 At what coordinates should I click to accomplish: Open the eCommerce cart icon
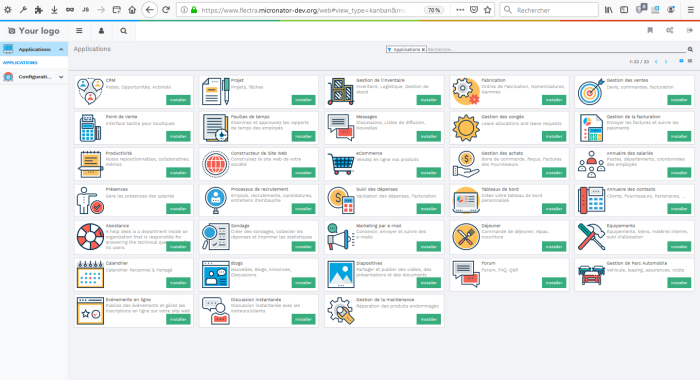[341, 164]
